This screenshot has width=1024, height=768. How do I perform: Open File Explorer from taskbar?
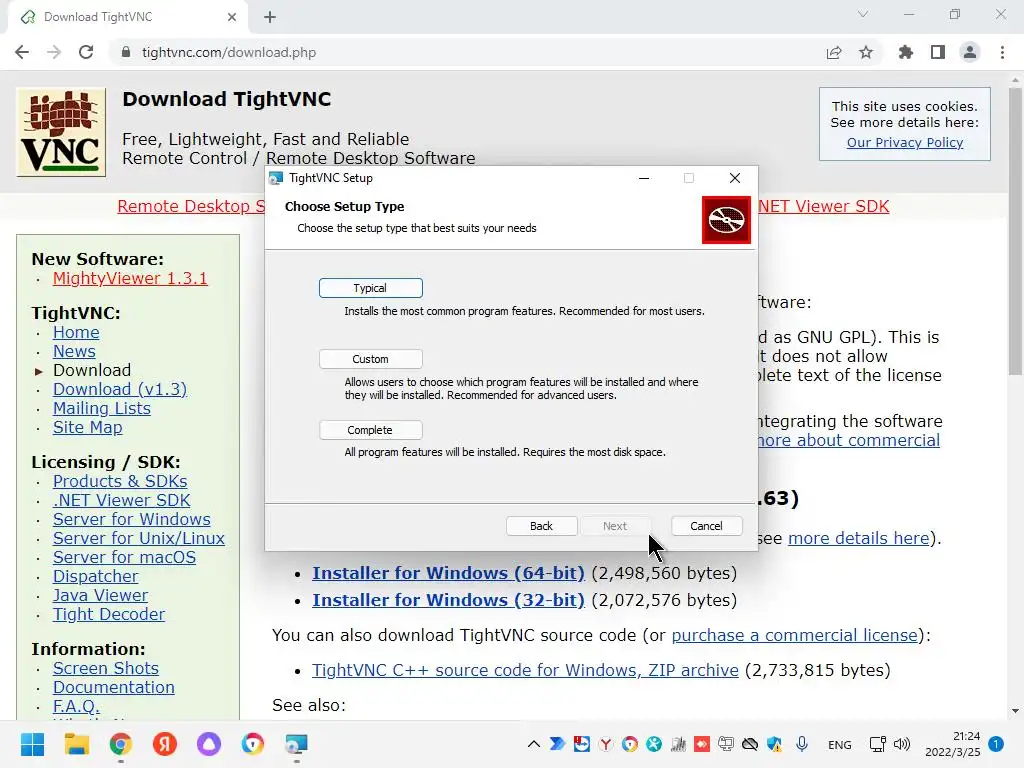point(76,744)
